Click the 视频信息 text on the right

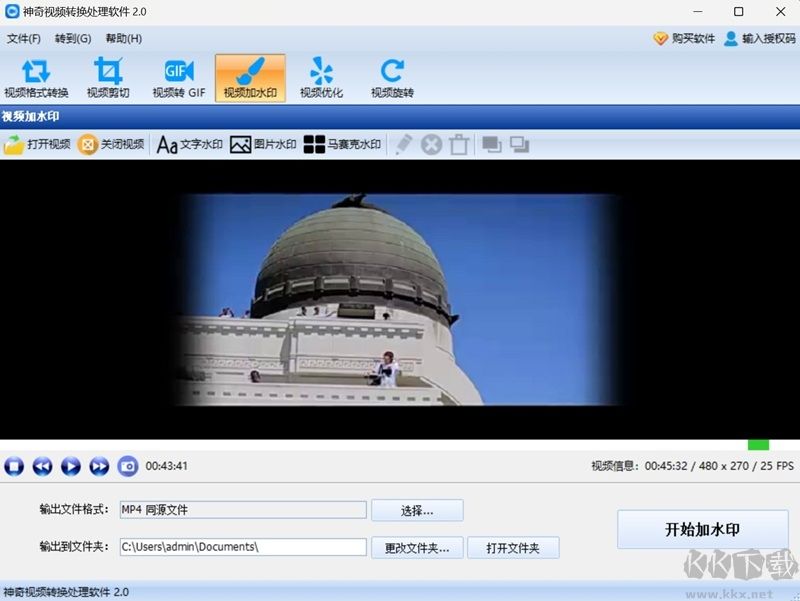click(692, 466)
